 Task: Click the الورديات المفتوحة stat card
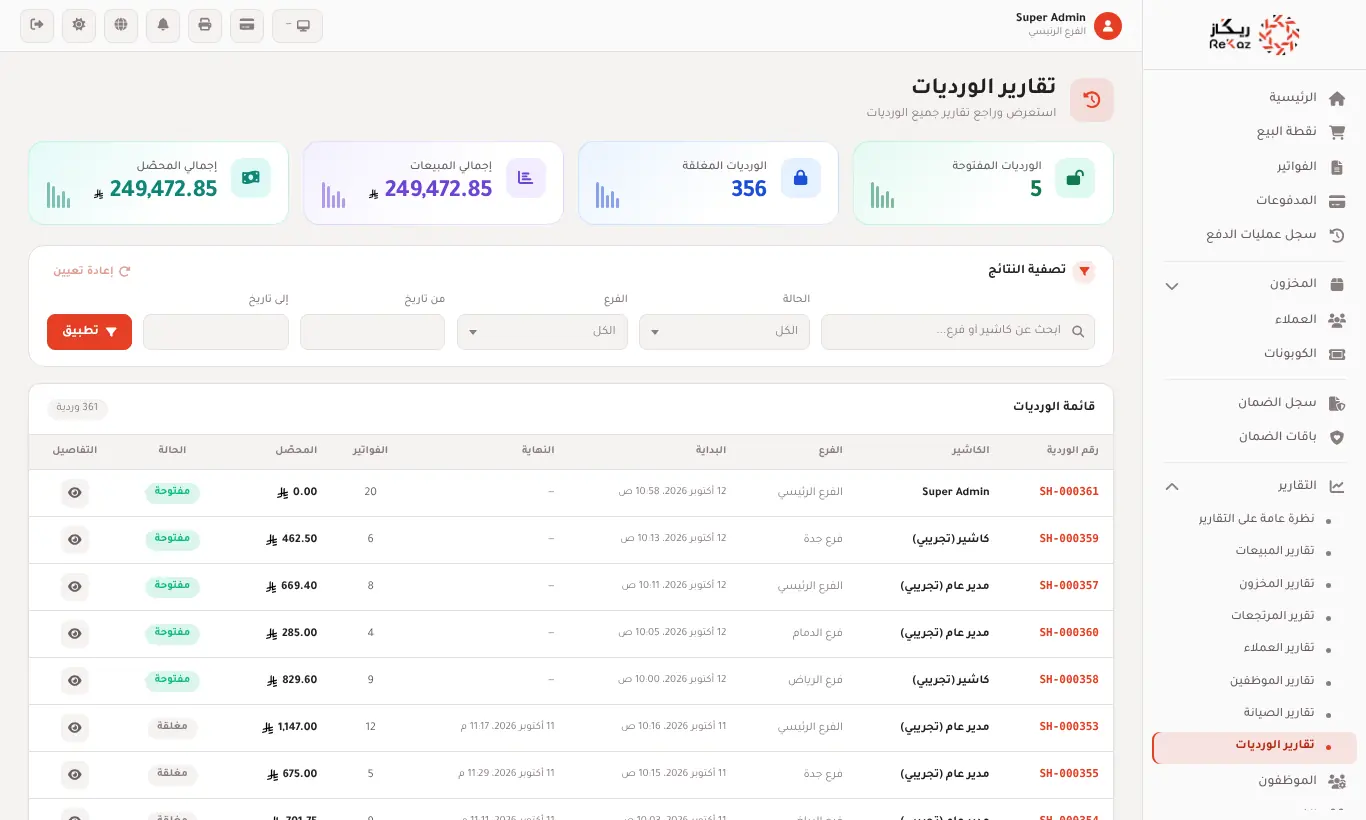click(983, 183)
